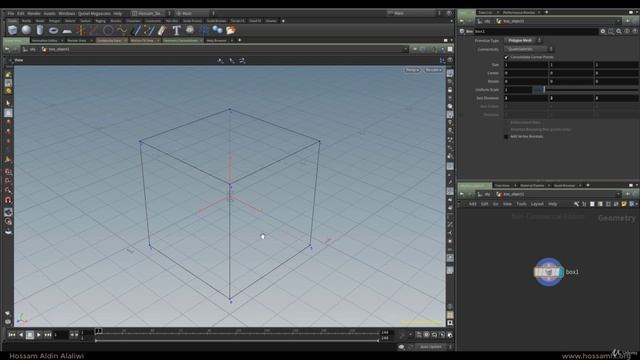Switch to the Motion FX View tab

142,40
